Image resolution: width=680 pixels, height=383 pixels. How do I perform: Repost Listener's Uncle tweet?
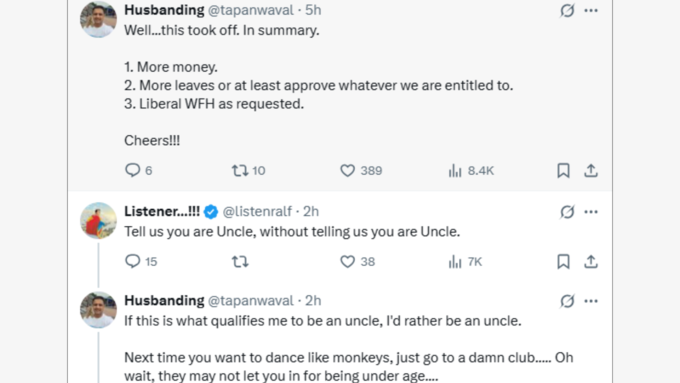pos(240,262)
